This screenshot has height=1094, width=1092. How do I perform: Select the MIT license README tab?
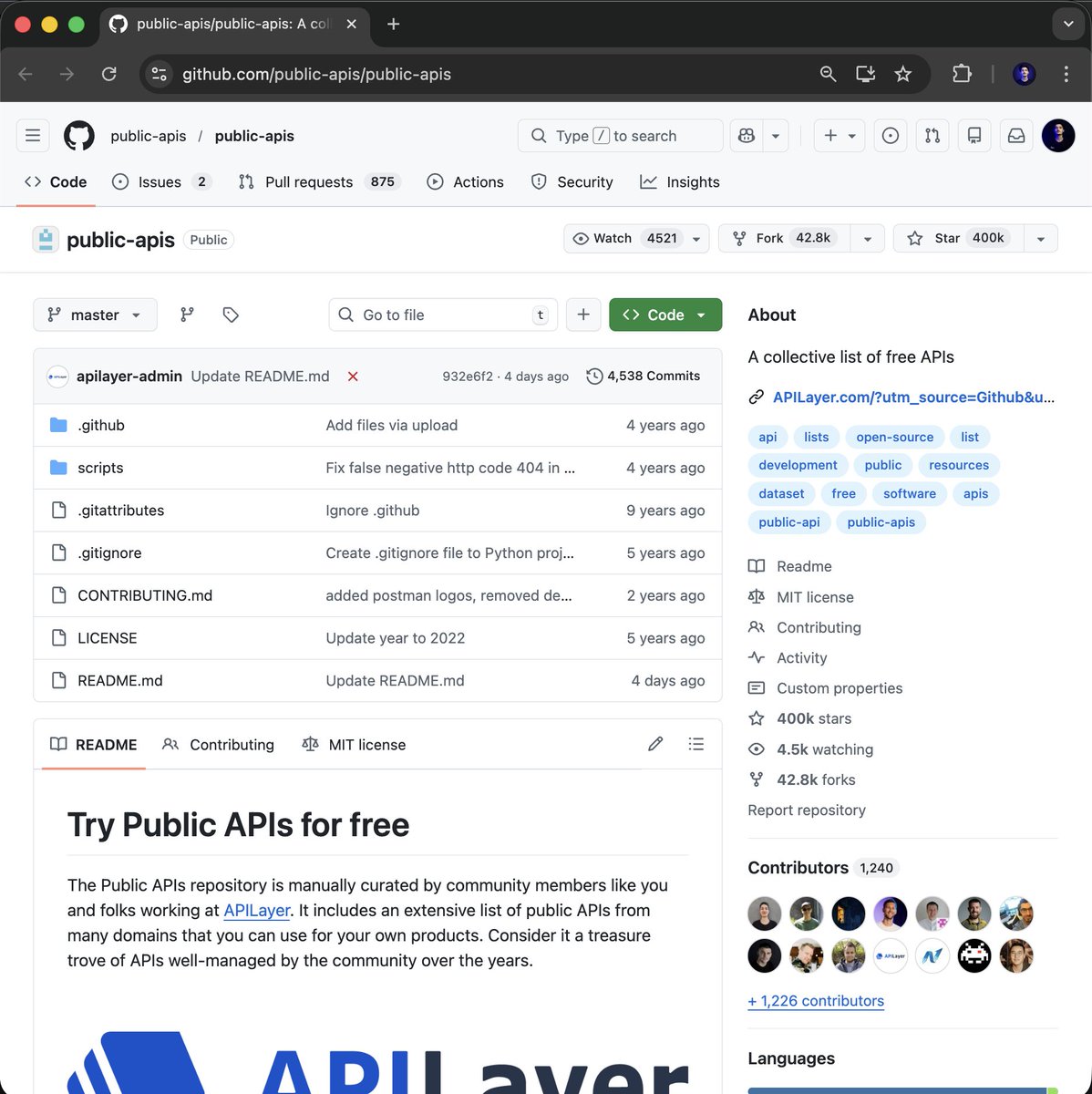coord(354,745)
